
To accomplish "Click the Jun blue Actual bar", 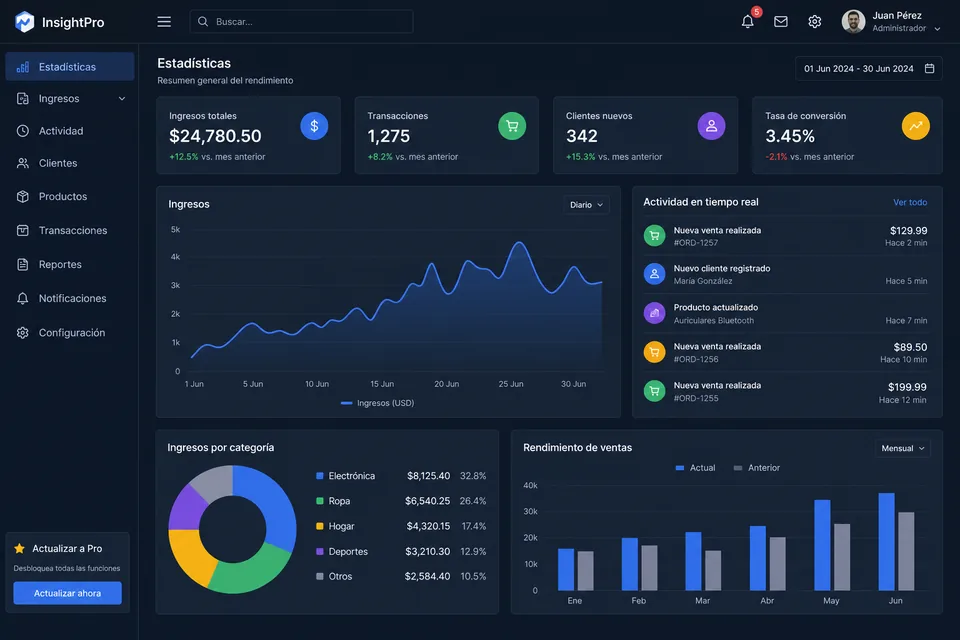I will (x=887, y=541).
